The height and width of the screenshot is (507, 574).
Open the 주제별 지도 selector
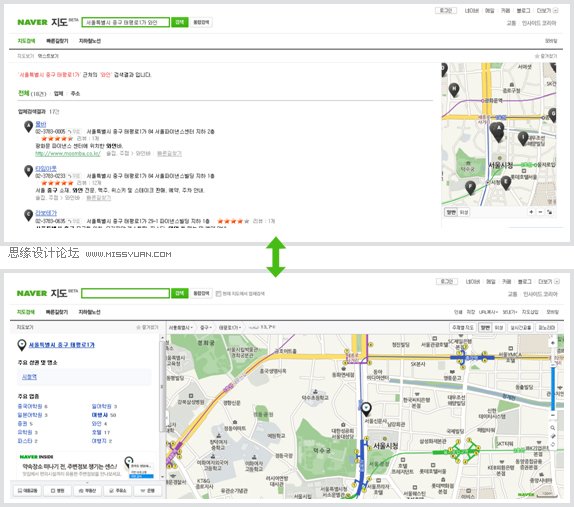(463, 327)
